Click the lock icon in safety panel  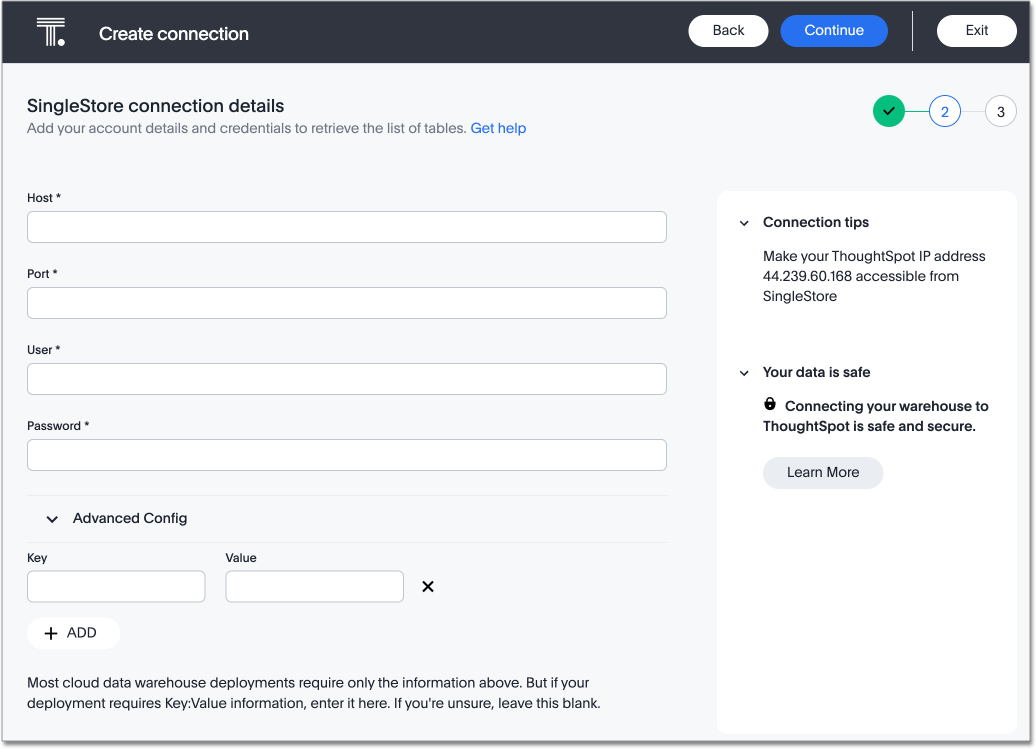[x=770, y=404]
